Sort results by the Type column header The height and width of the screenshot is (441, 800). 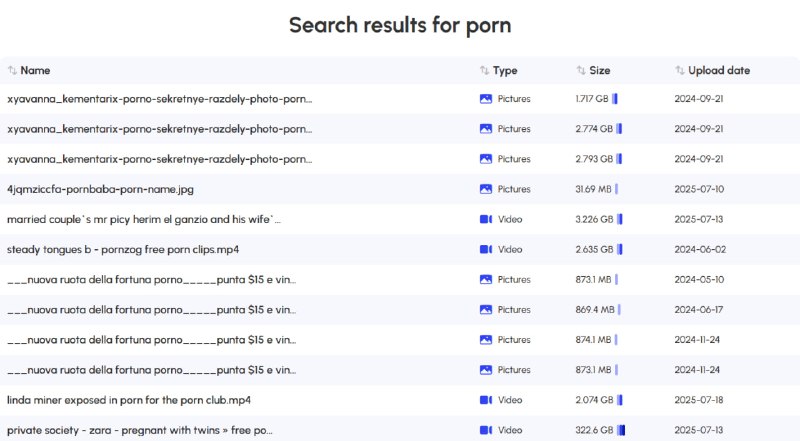tap(506, 71)
